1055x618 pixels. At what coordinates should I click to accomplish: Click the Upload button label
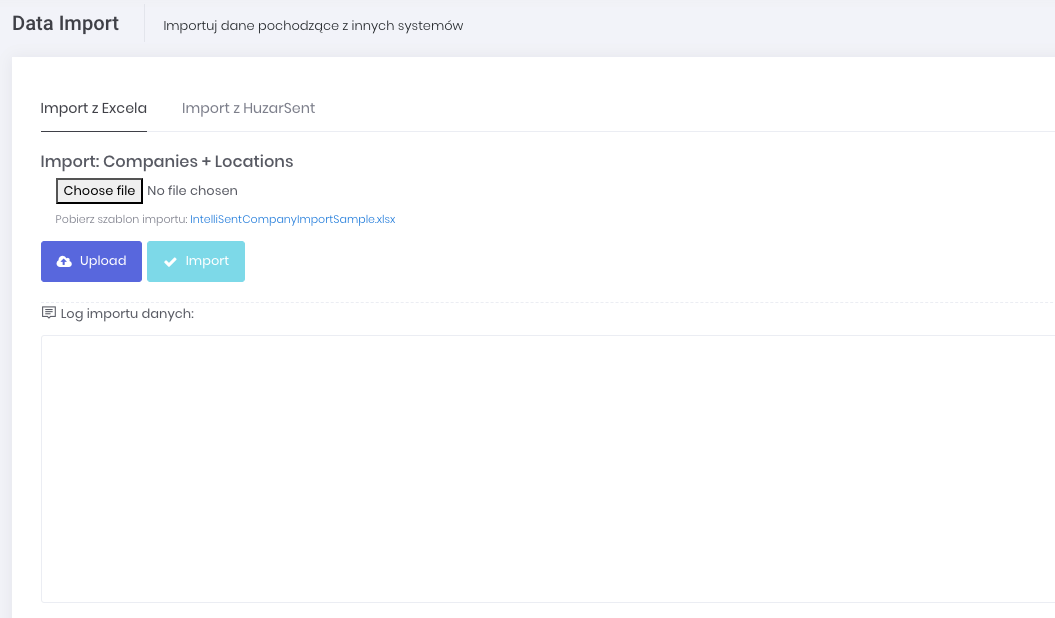[103, 261]
